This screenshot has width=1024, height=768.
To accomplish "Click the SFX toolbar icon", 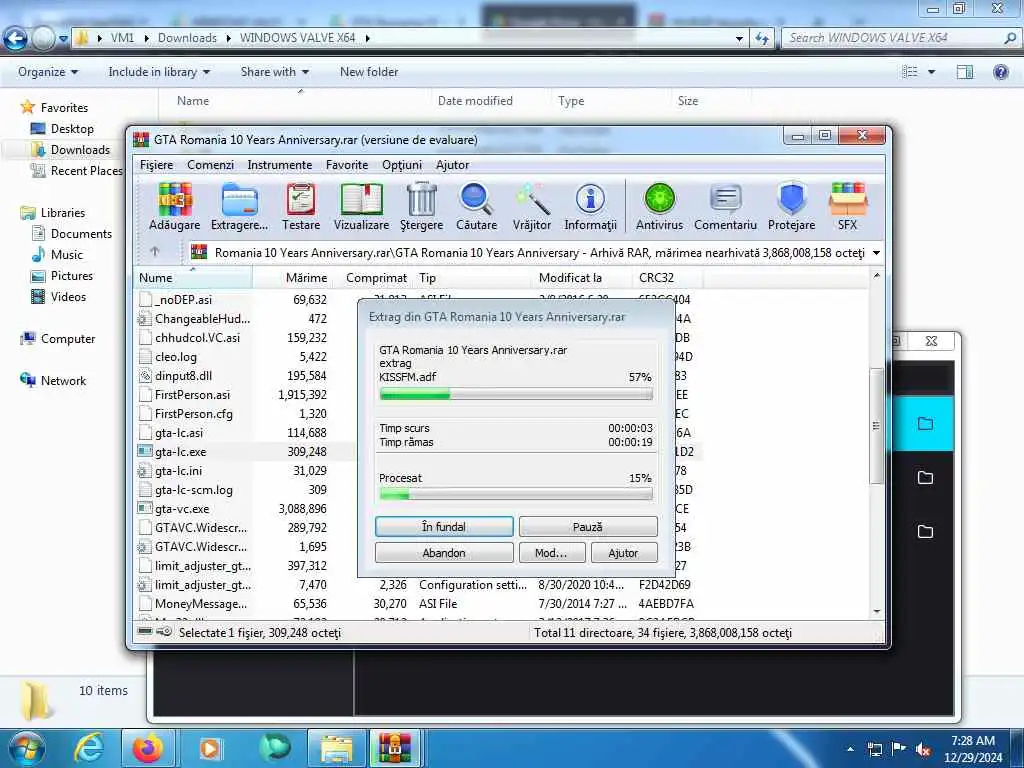I will pos(847,206).
